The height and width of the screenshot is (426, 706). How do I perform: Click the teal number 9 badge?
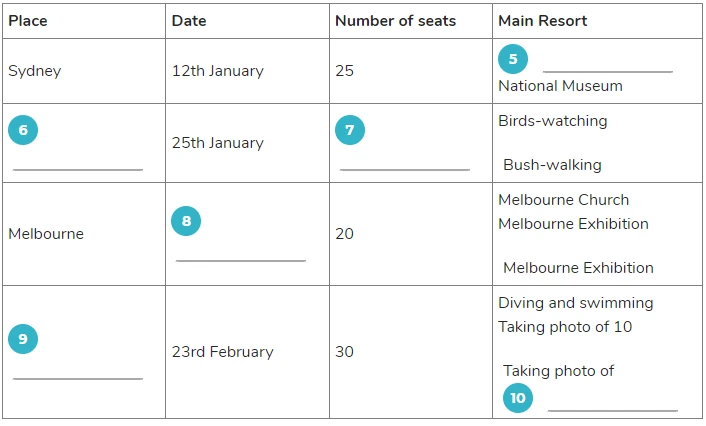[x=23, y=339]
